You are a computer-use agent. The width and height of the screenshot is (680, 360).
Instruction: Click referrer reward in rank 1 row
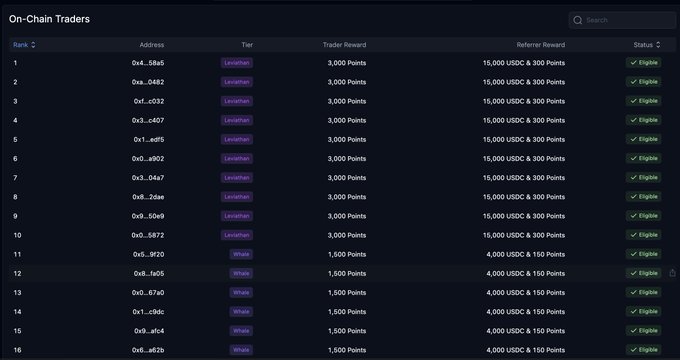coord(524,63)
